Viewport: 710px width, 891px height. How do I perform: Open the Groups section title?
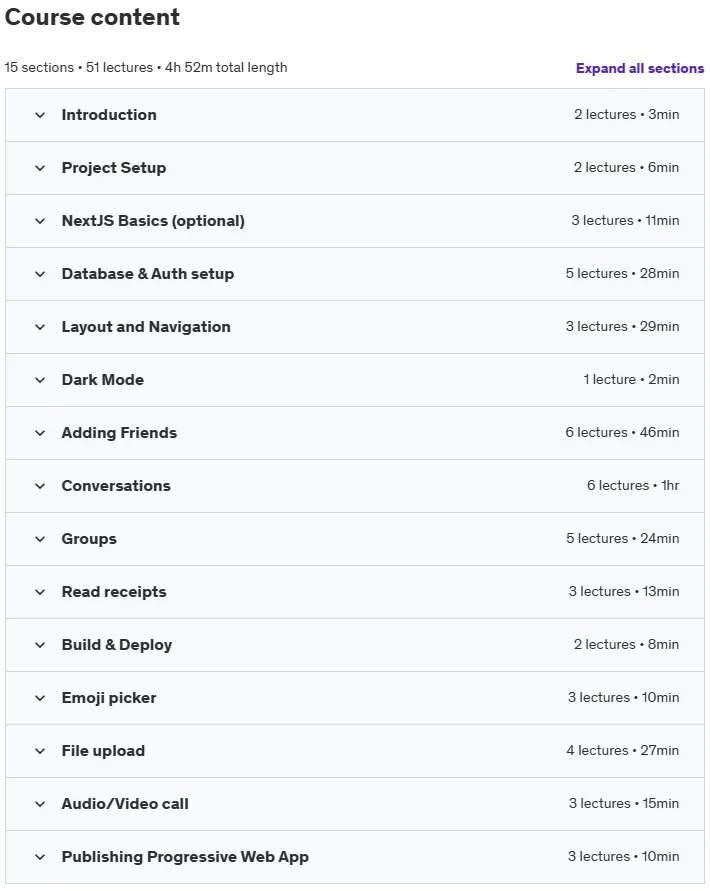(89, 539)
